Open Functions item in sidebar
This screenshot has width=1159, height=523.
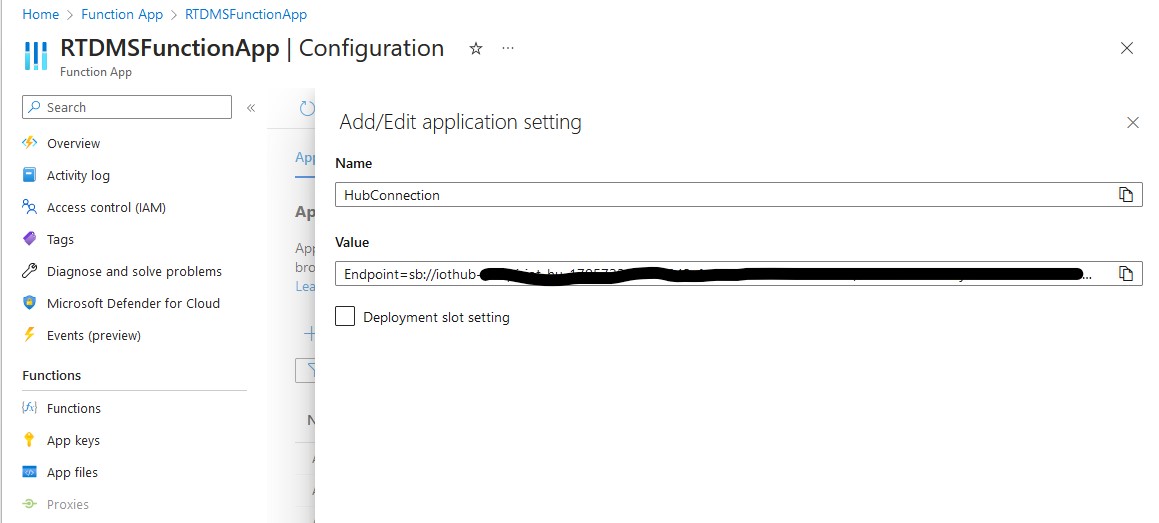(73, 409)
